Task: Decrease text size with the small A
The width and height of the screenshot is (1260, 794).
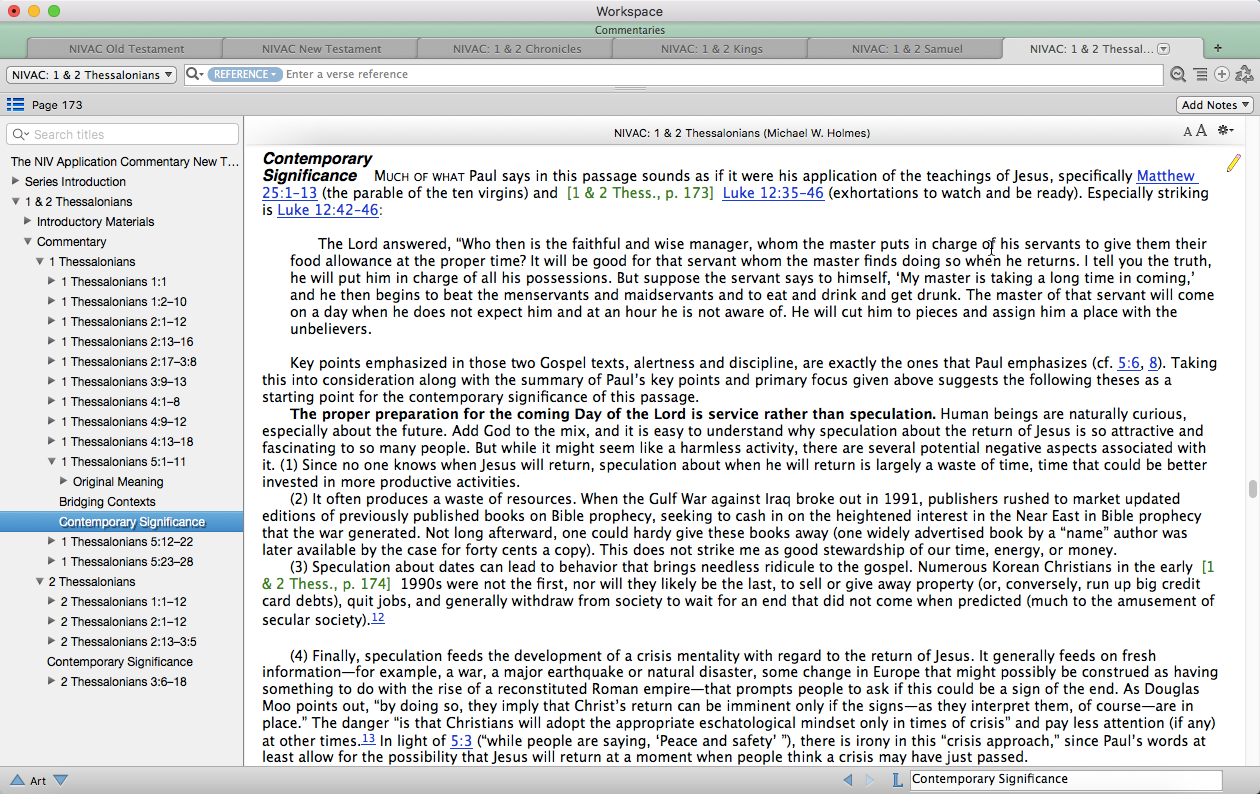Action: 1188,132
